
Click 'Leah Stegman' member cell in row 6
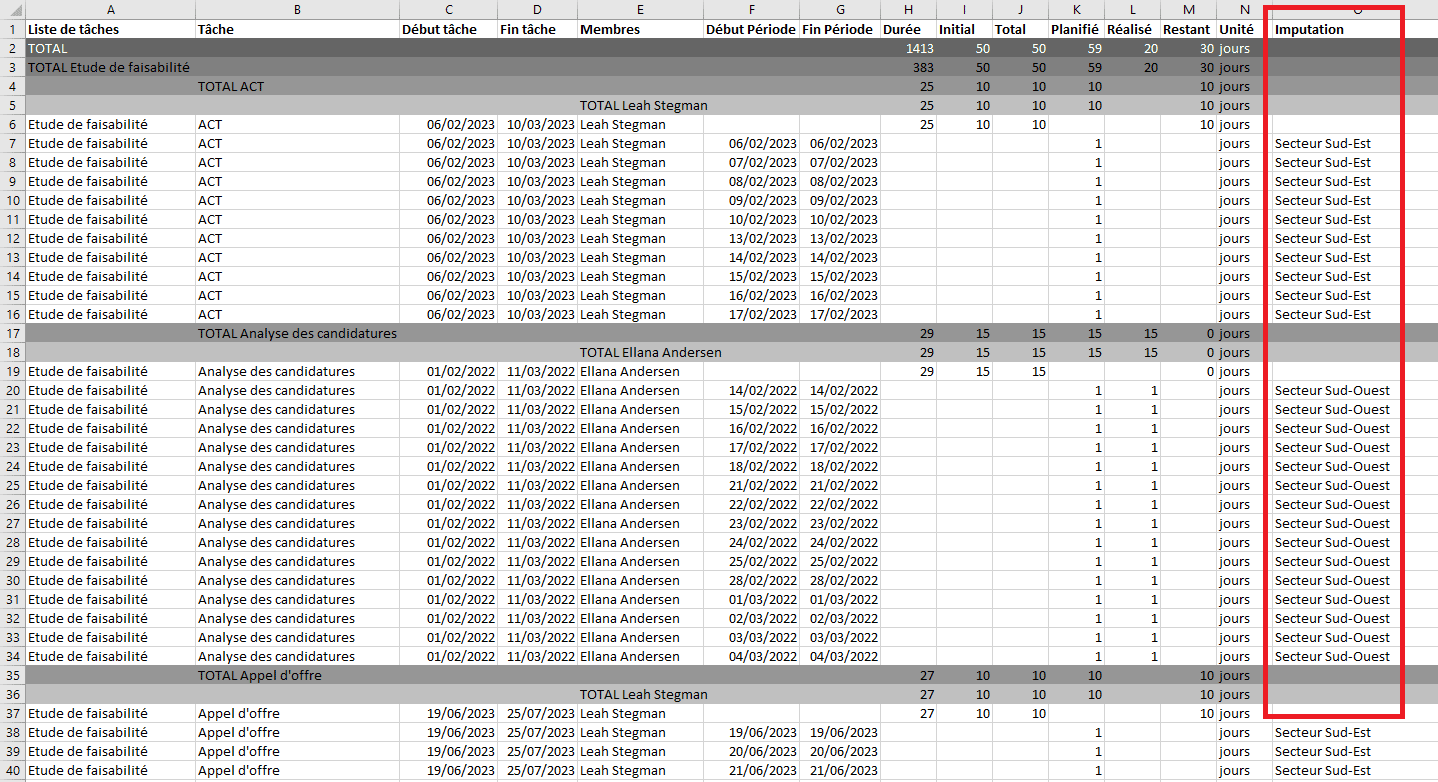(x=640, y=124)
